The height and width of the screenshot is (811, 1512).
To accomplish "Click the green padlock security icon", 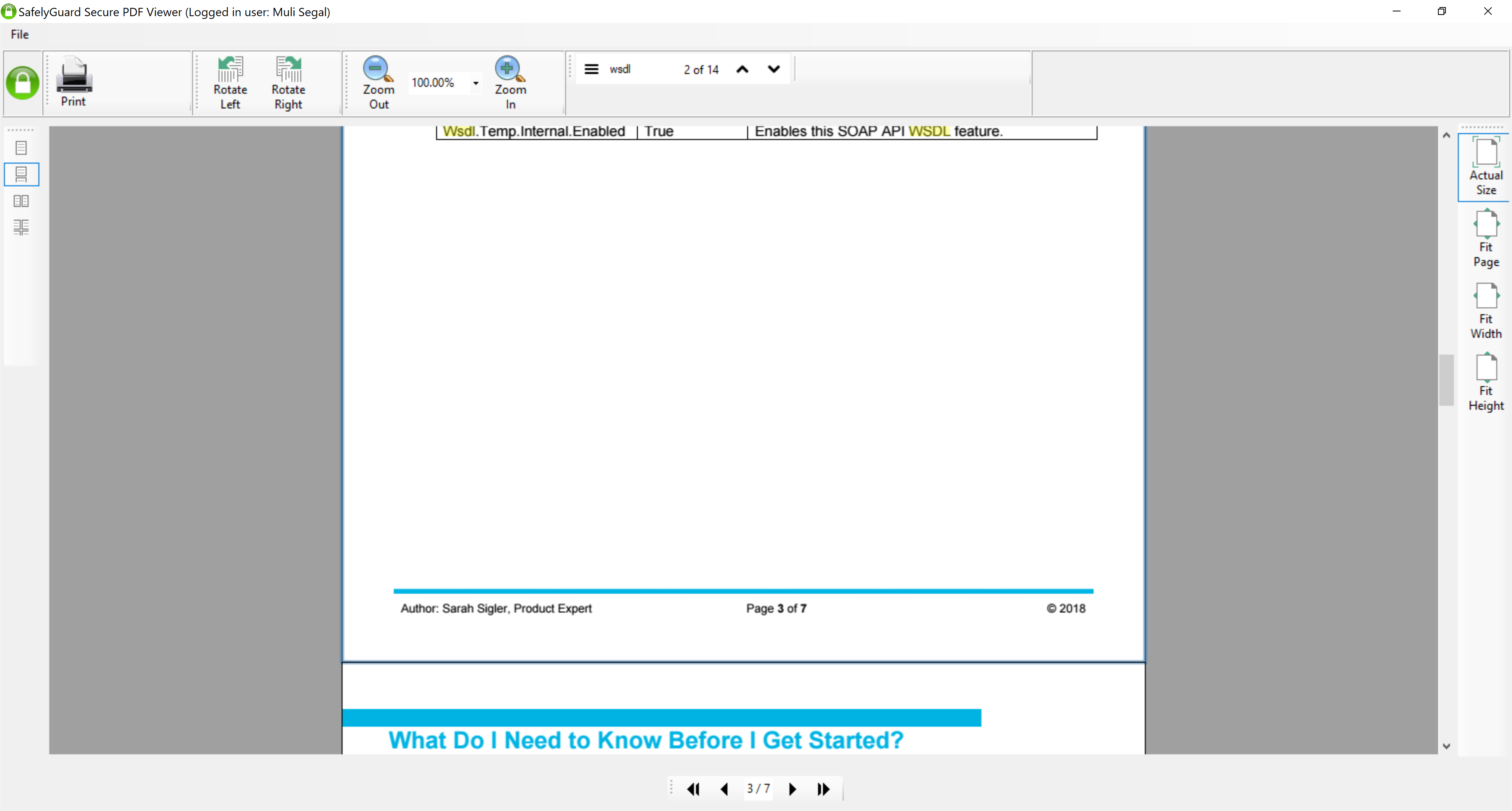I will [x=22, y=83].
